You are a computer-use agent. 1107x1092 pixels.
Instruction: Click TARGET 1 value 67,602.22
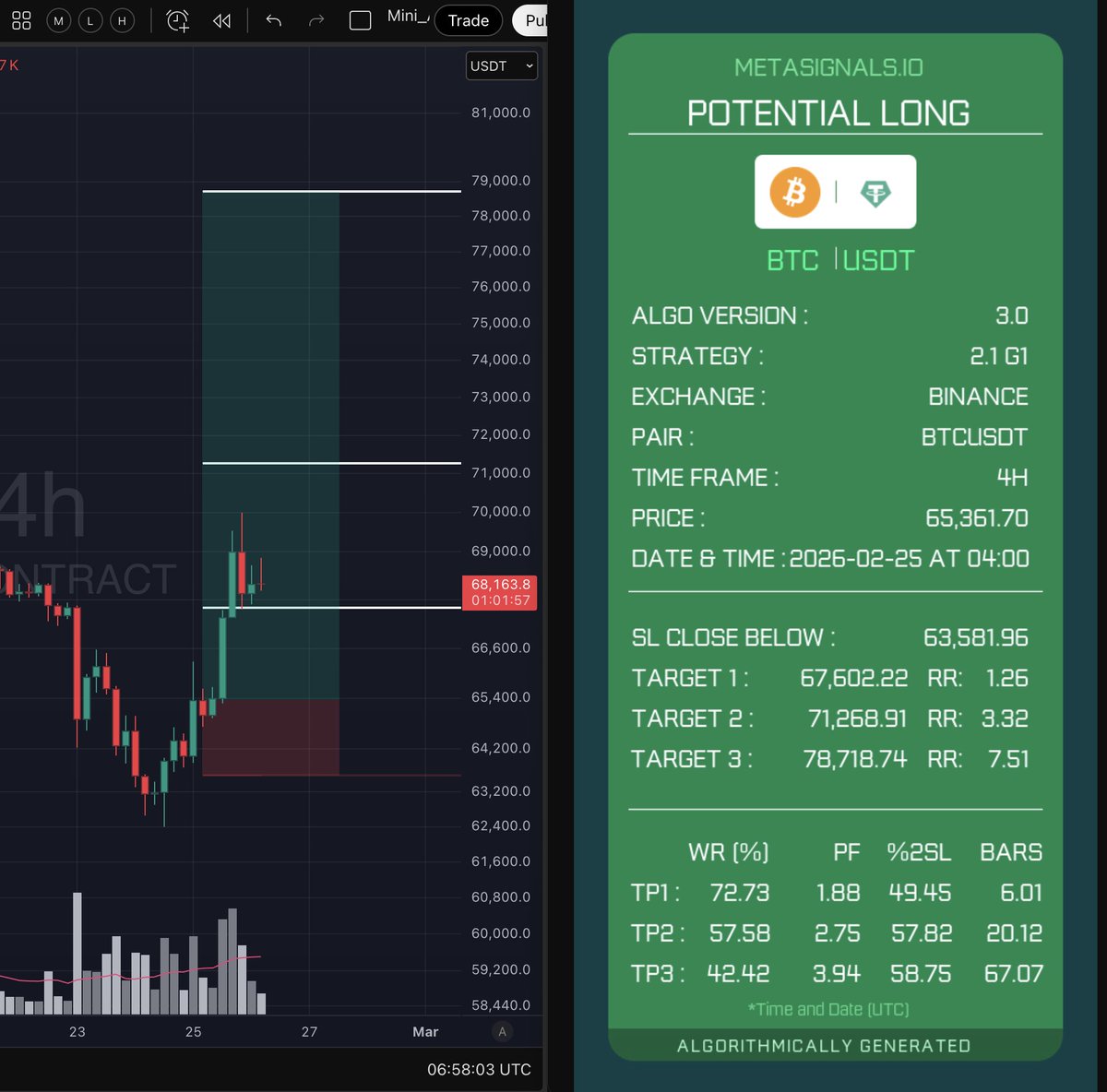pos(854,678)
